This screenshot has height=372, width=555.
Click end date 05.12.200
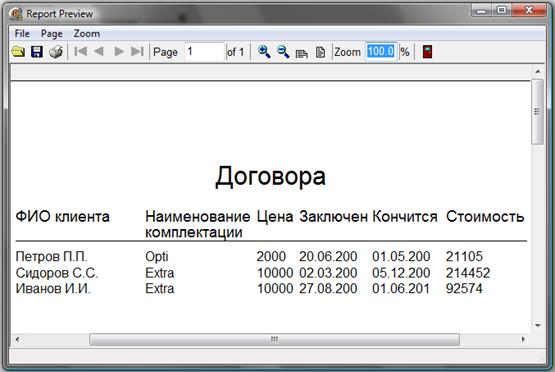point(401,273)
